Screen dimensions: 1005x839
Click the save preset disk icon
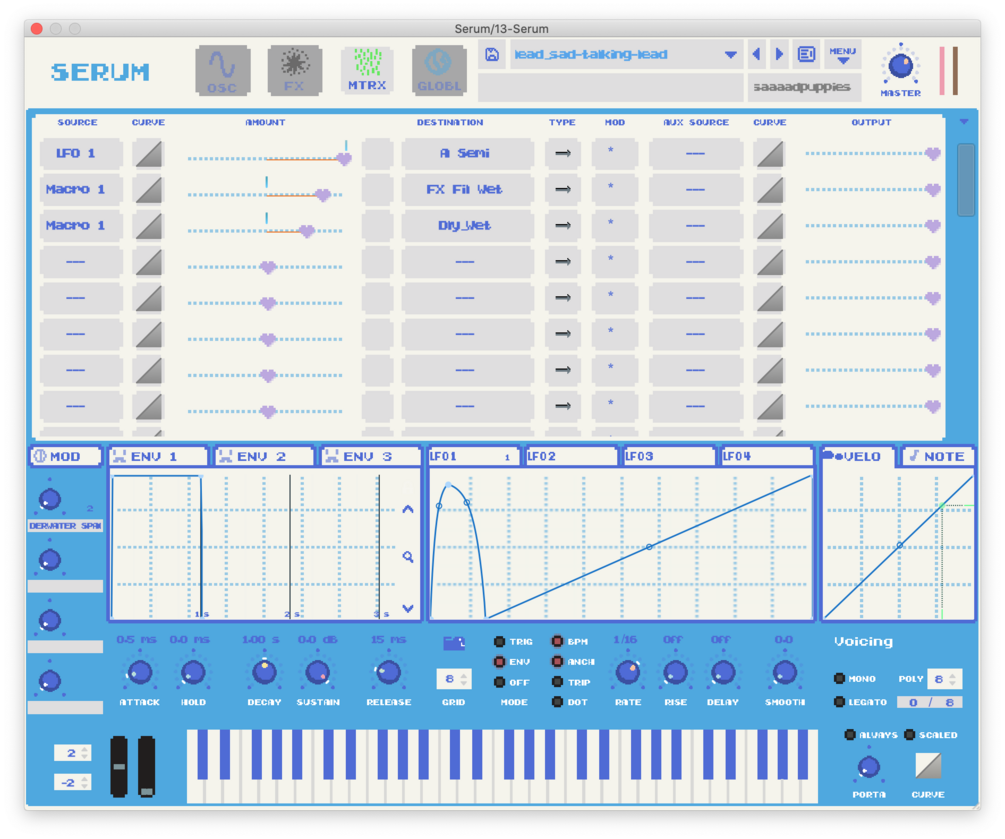492,54
